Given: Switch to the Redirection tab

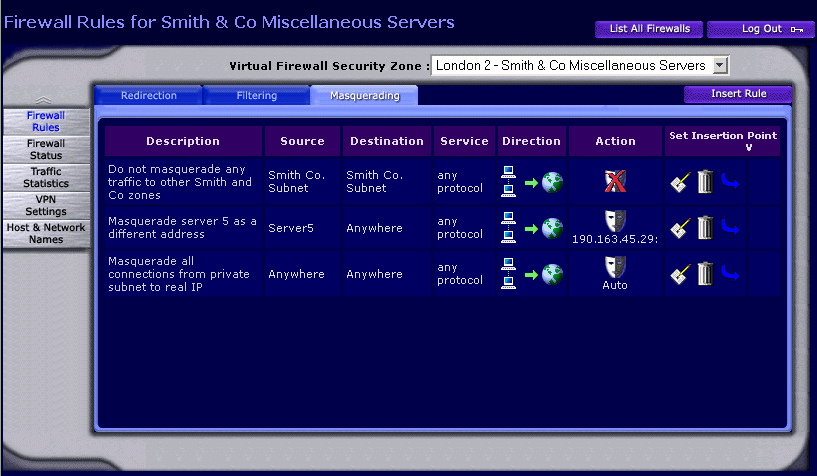Looking at the screenshot, I should (148, 95).
